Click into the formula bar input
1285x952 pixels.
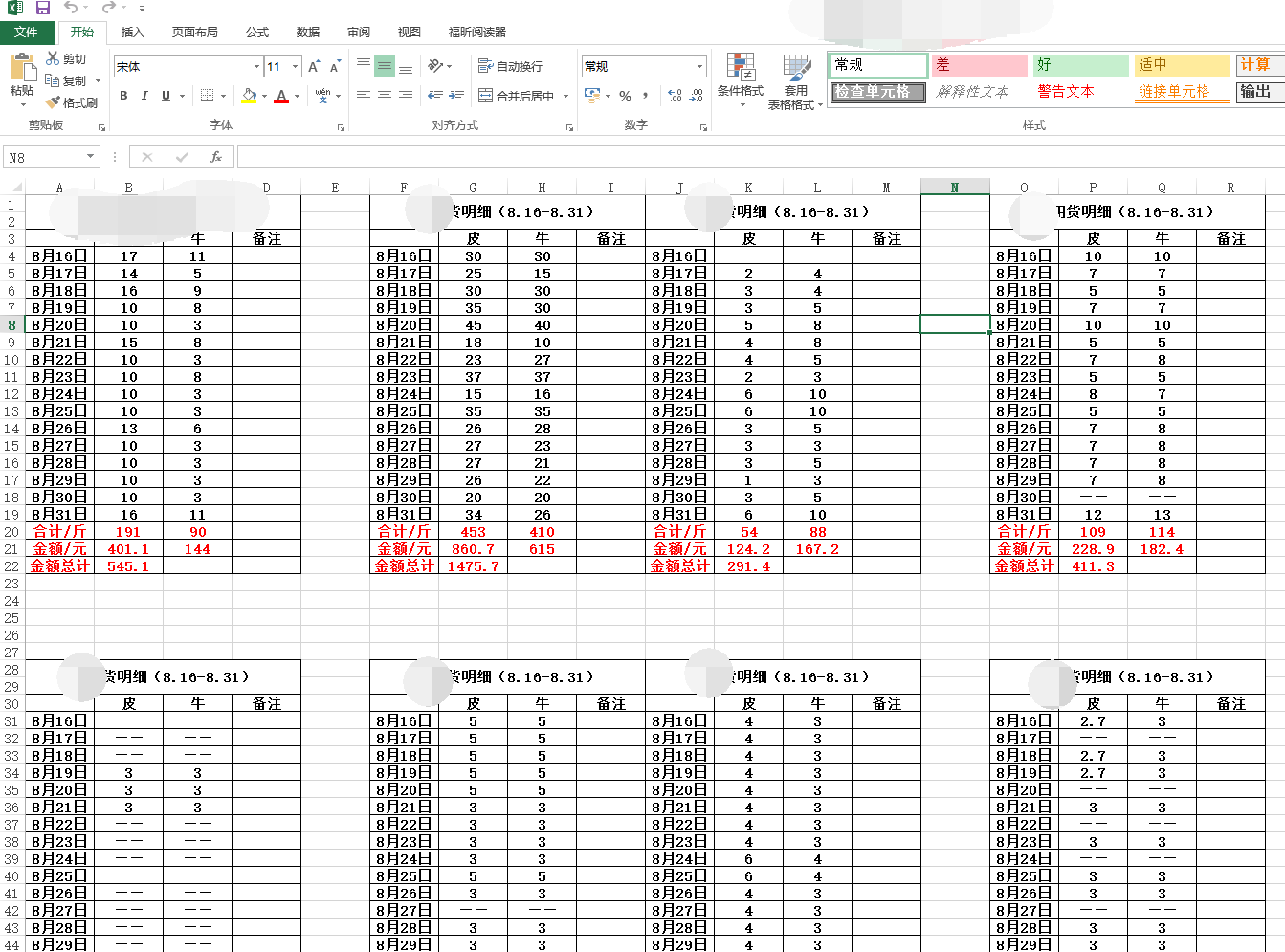(x=760, y=157)
